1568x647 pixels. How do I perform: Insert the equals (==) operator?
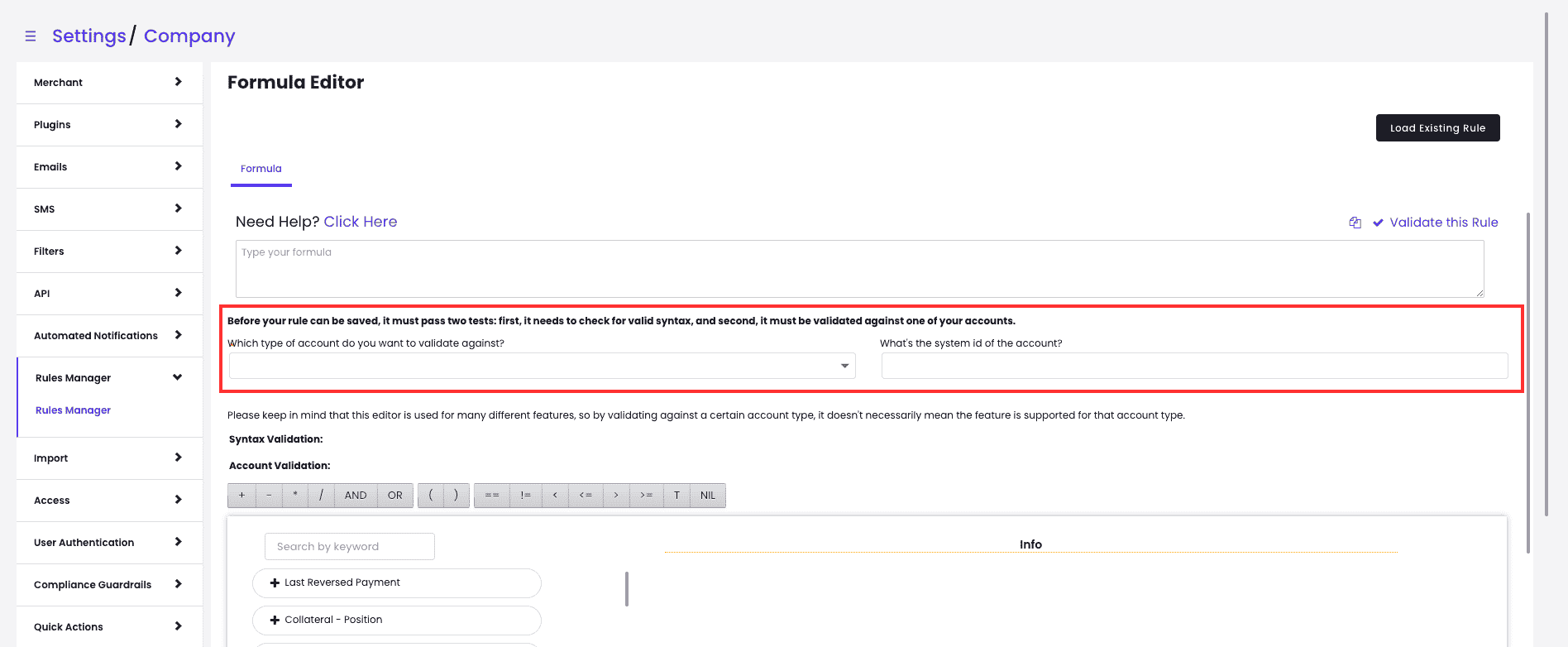[492, 496]
